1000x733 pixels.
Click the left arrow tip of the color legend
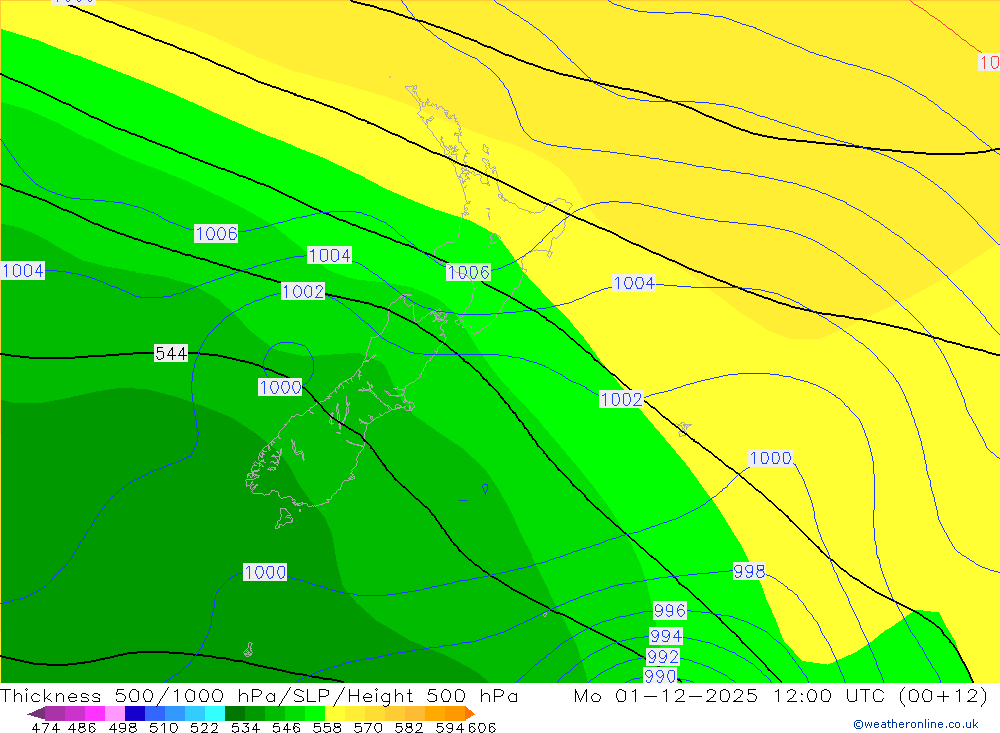click(35, 713)
